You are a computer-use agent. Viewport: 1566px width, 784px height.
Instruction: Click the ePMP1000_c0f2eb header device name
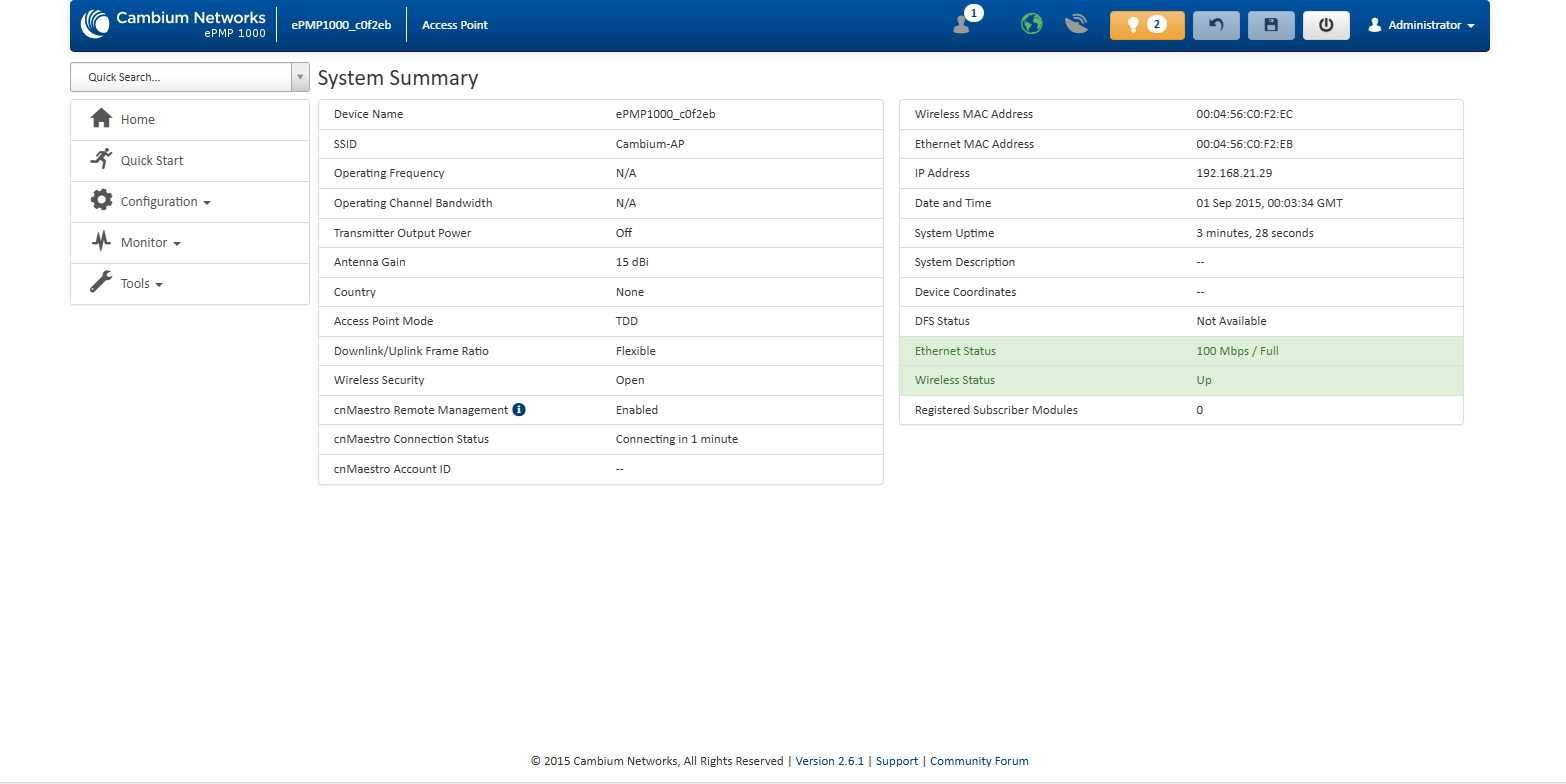(x=341, y=25)
